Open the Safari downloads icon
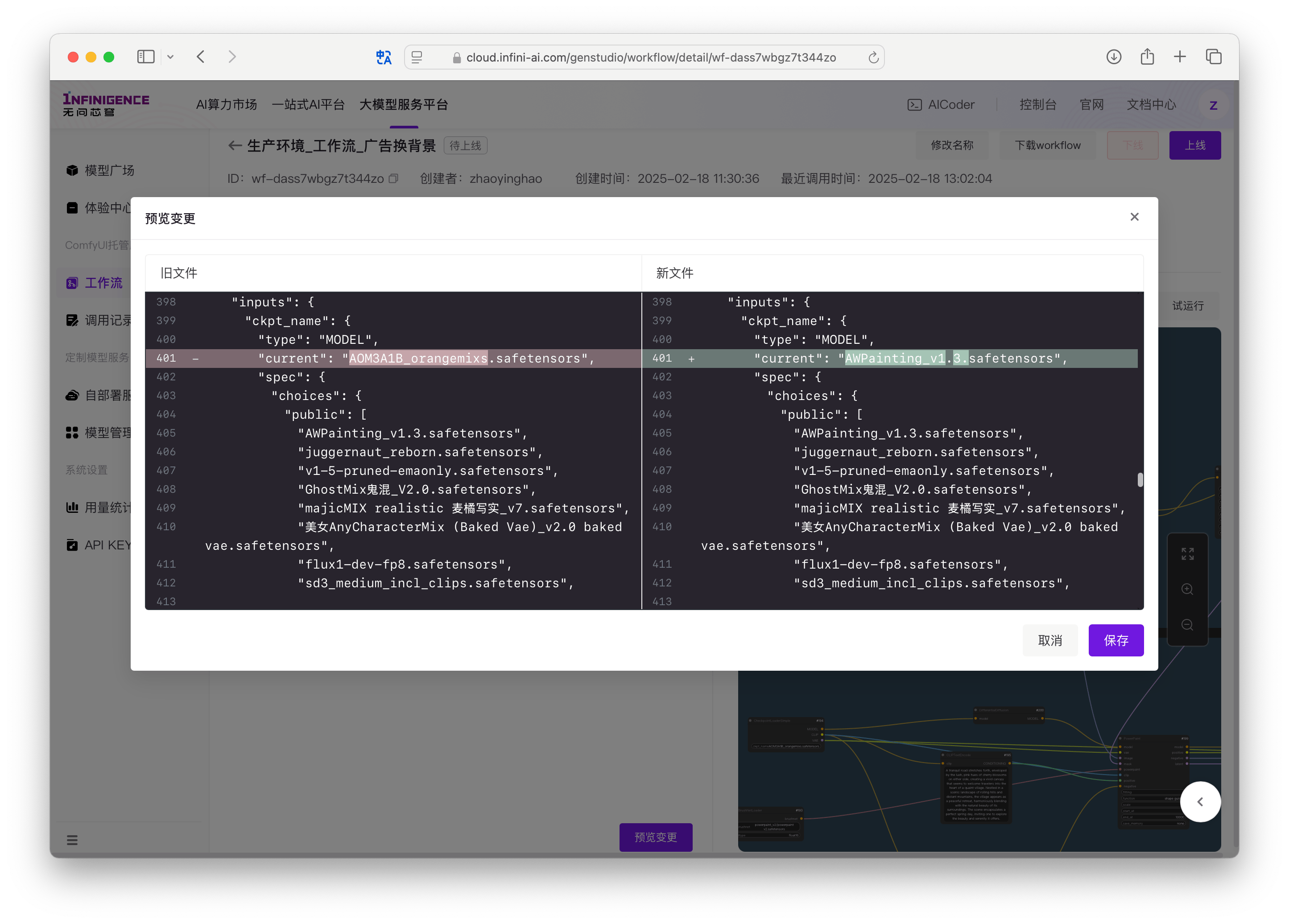 click(1113, 57)
